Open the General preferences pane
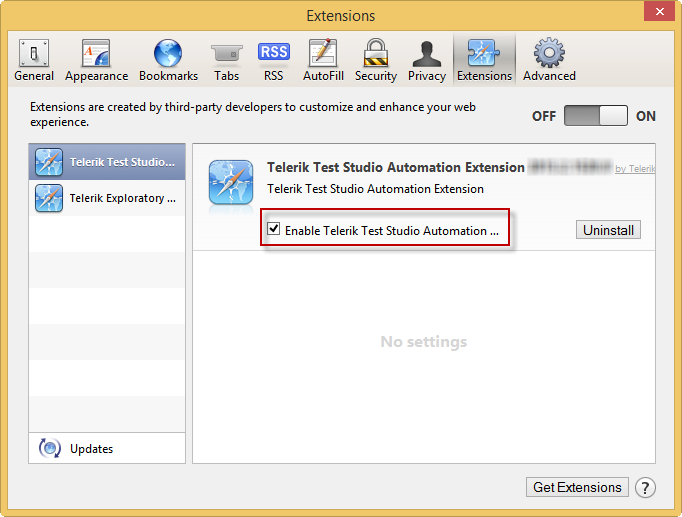Image resolution: width=682 pixels, height=517 pixels. pyautogui.click(x=34, y=61)
